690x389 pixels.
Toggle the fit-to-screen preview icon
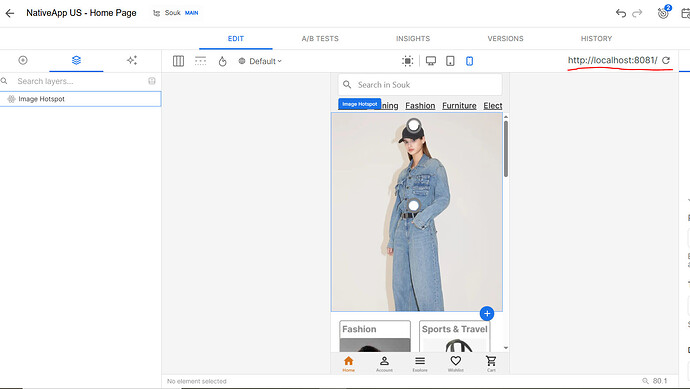[407, 61]
